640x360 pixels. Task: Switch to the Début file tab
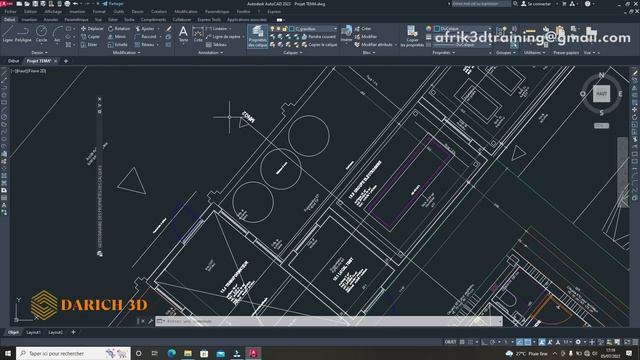coord(13,61)
